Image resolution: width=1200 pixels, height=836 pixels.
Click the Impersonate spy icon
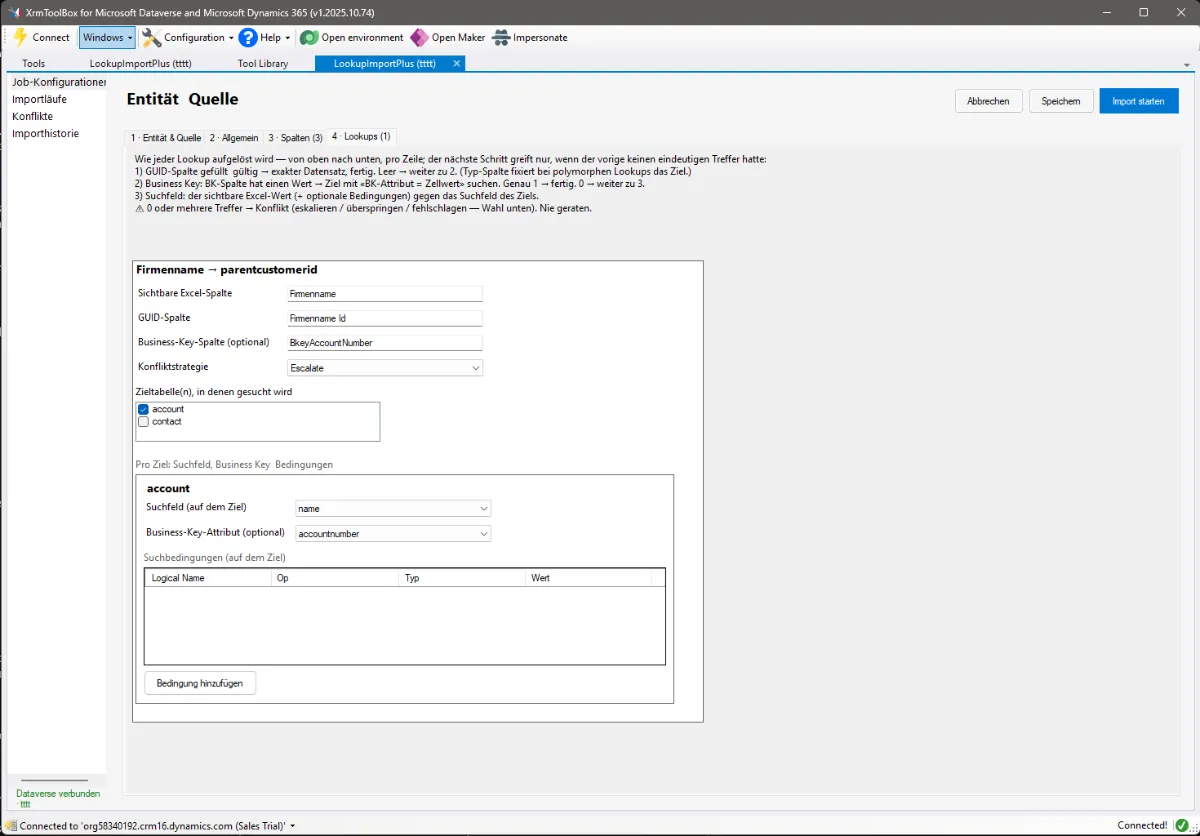pos(501,37)
